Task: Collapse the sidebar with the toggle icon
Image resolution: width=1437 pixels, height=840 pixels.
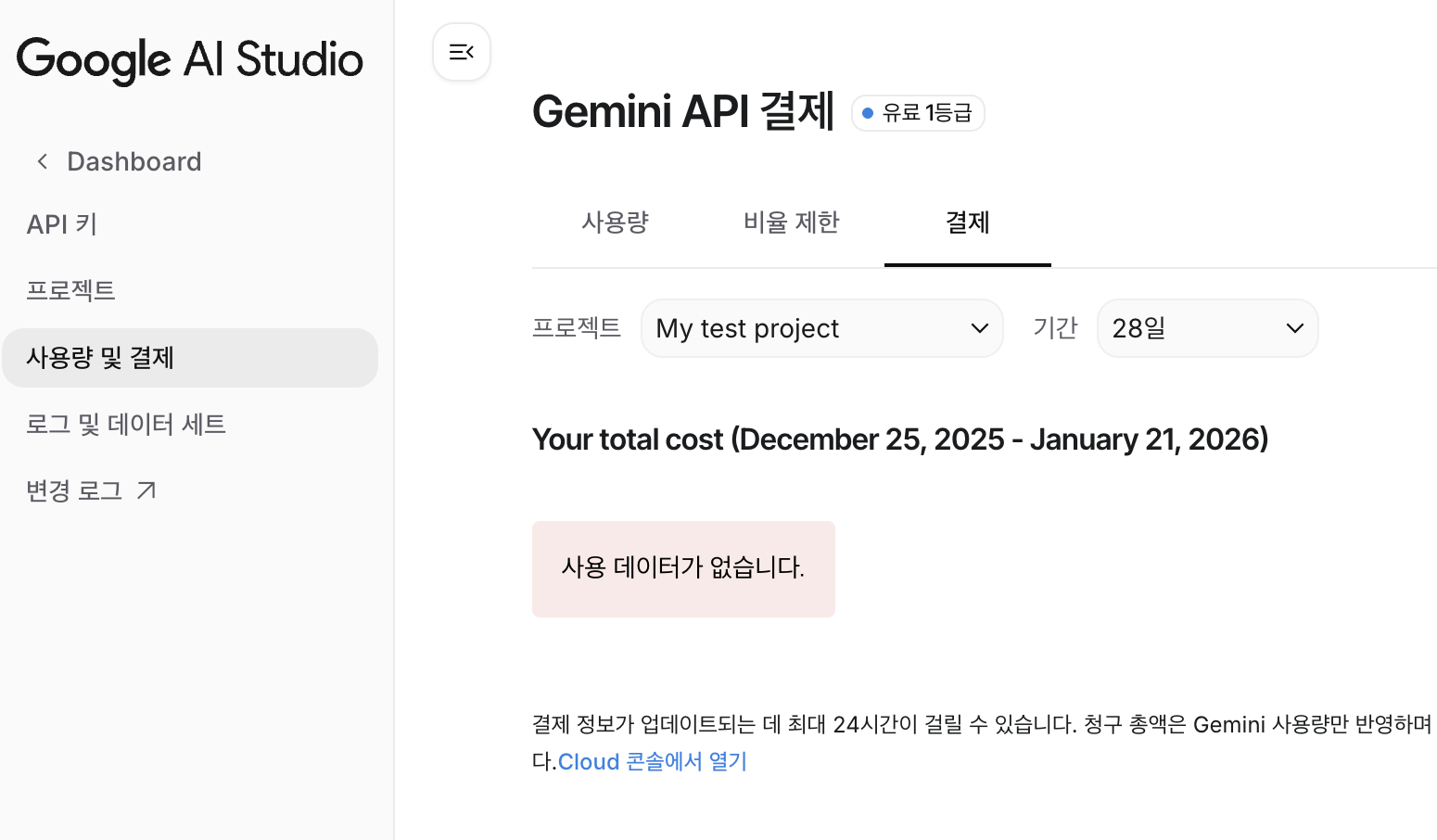Action: pyautogui.click(x=462, y=52)
